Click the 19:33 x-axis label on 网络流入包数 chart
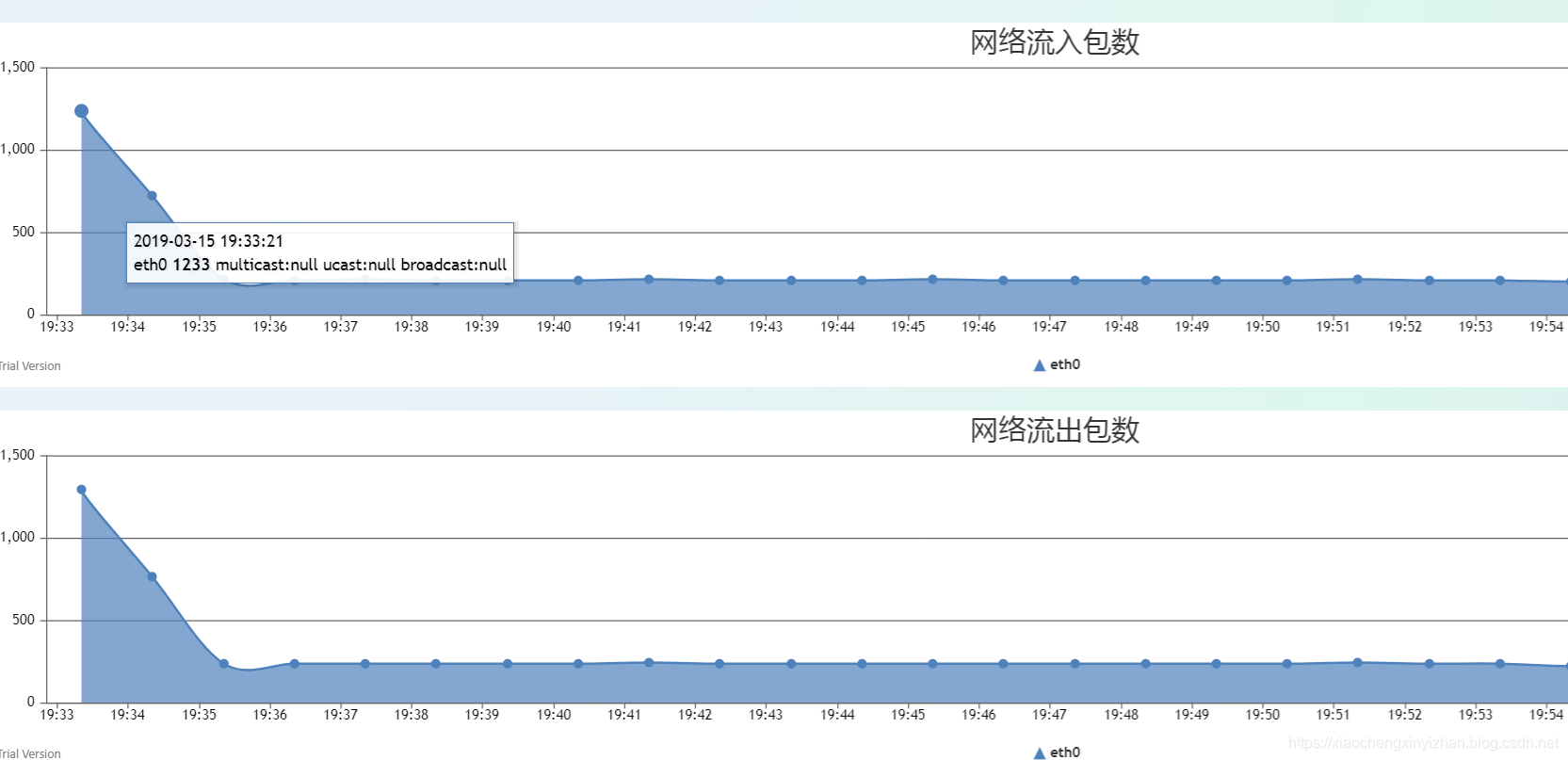Viewport: 1568px width, 760px height. [57, 327]
